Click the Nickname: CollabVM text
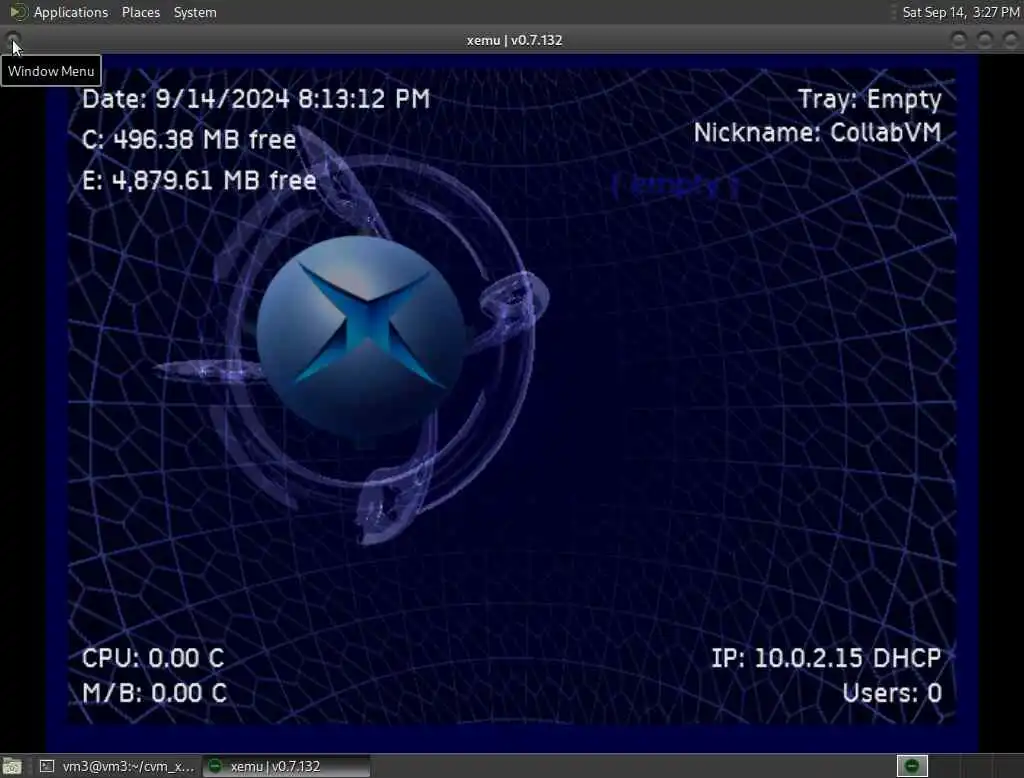Viewport: 1024px width, 778px height. (x=818, y=133)
